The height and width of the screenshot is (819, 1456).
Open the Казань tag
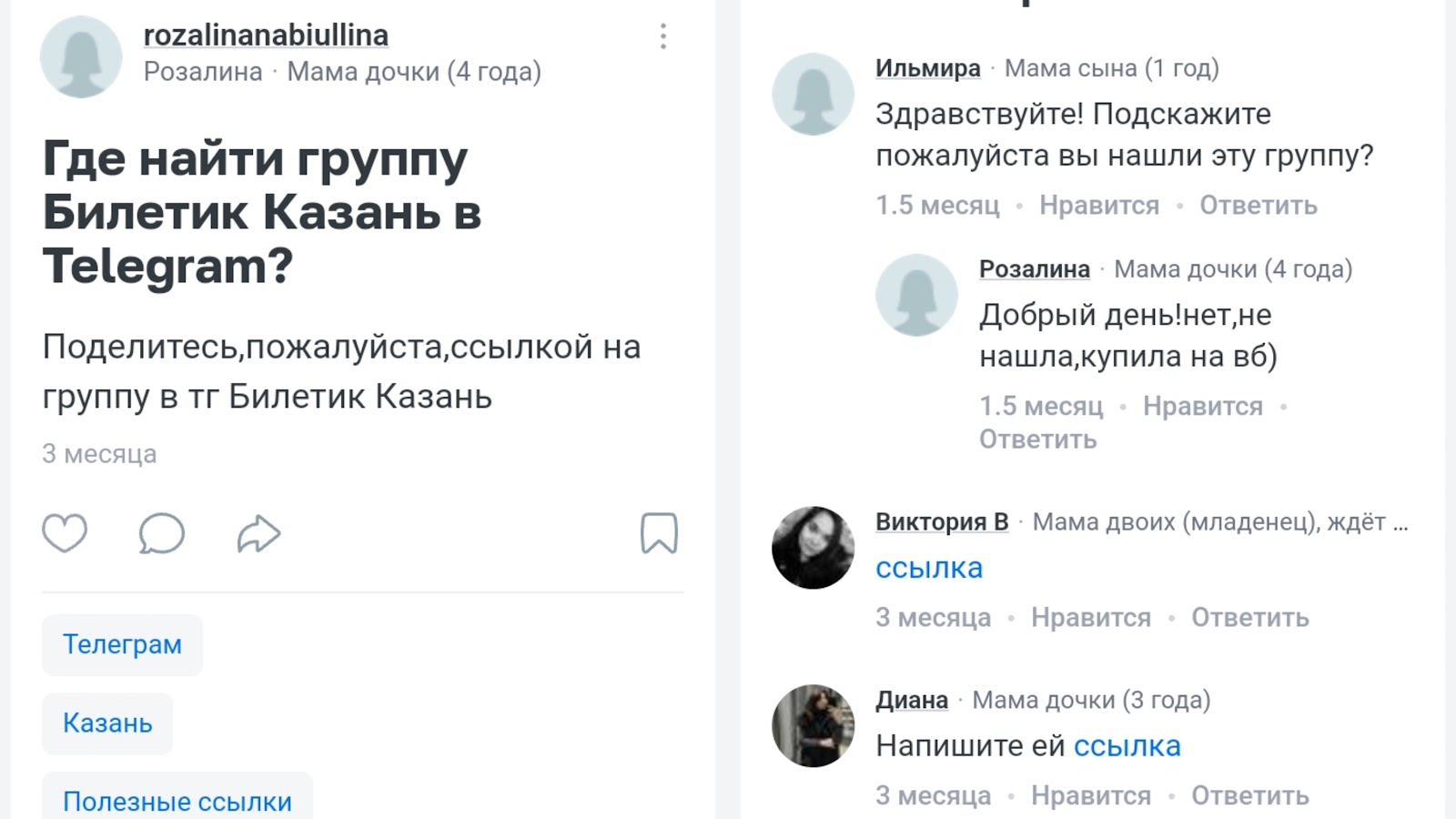[x=106, y=723]
